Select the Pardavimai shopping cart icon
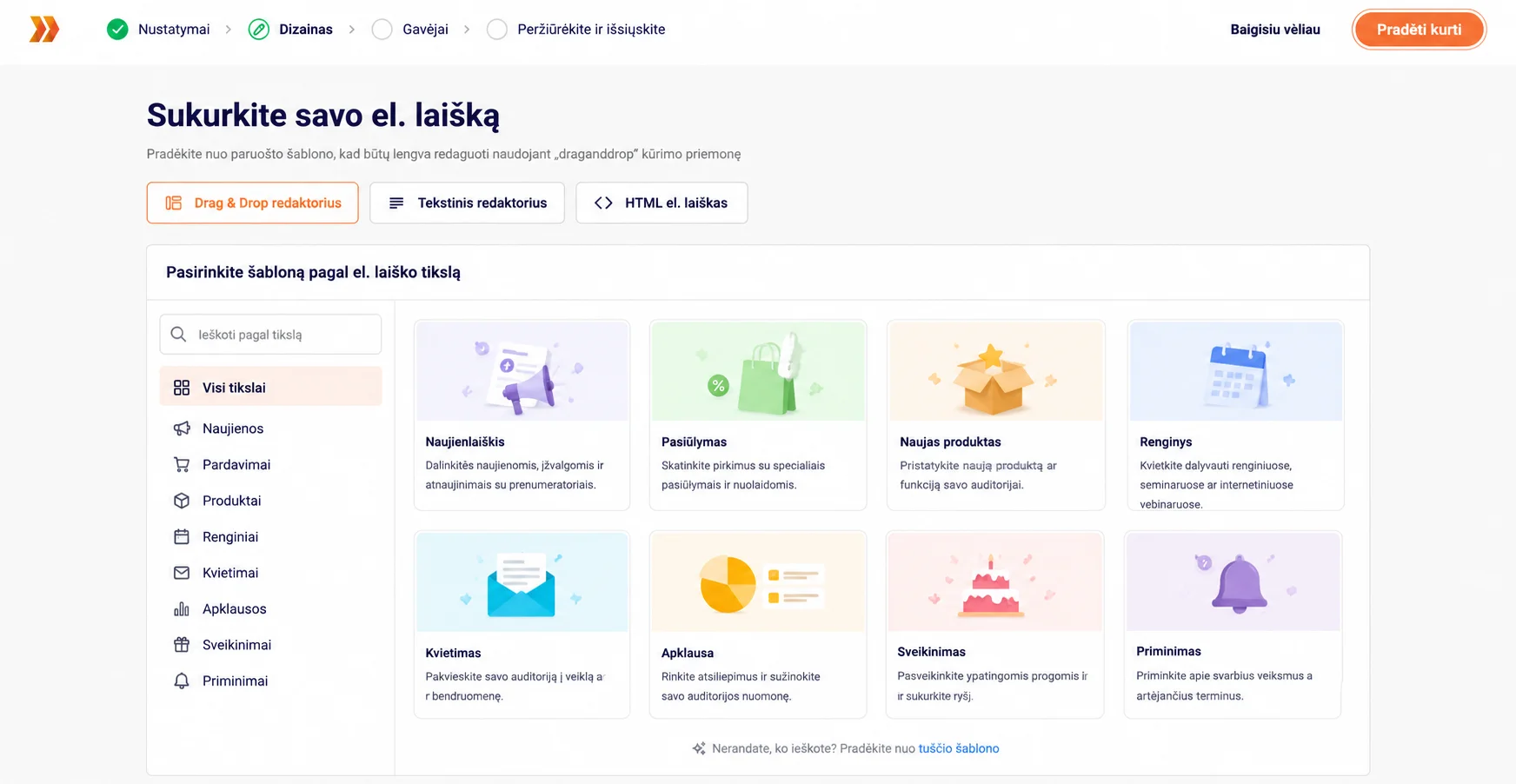Image resolution: width=1516 pixels, height=784 pixels. [x=182, y=465]
